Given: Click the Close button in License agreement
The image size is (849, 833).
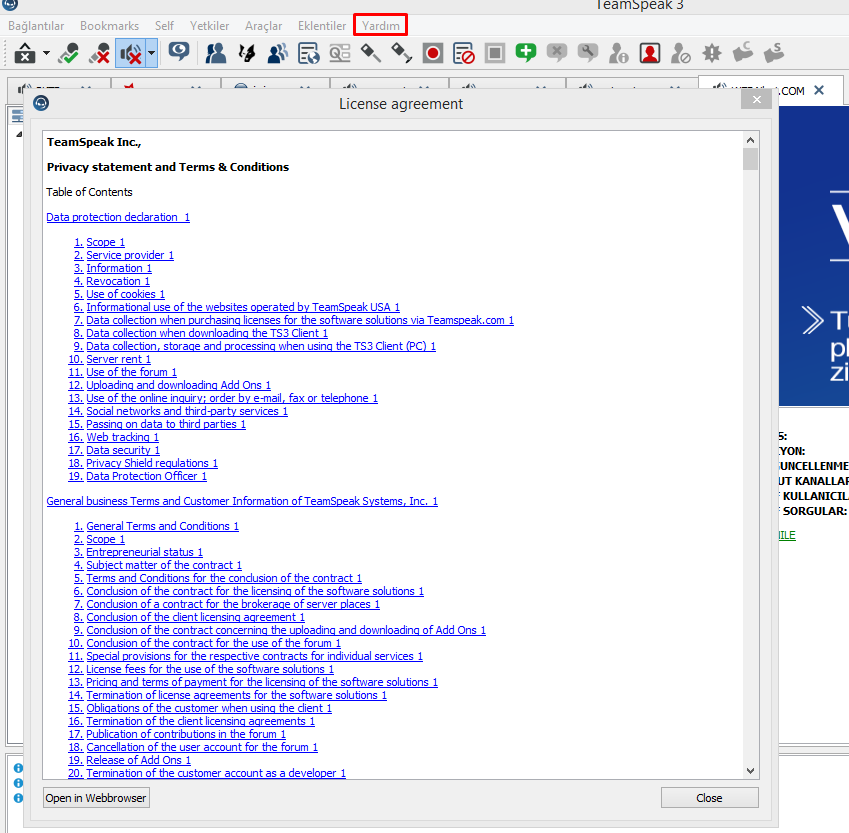Looking at the screenshot, I should (x=709, y=798).
